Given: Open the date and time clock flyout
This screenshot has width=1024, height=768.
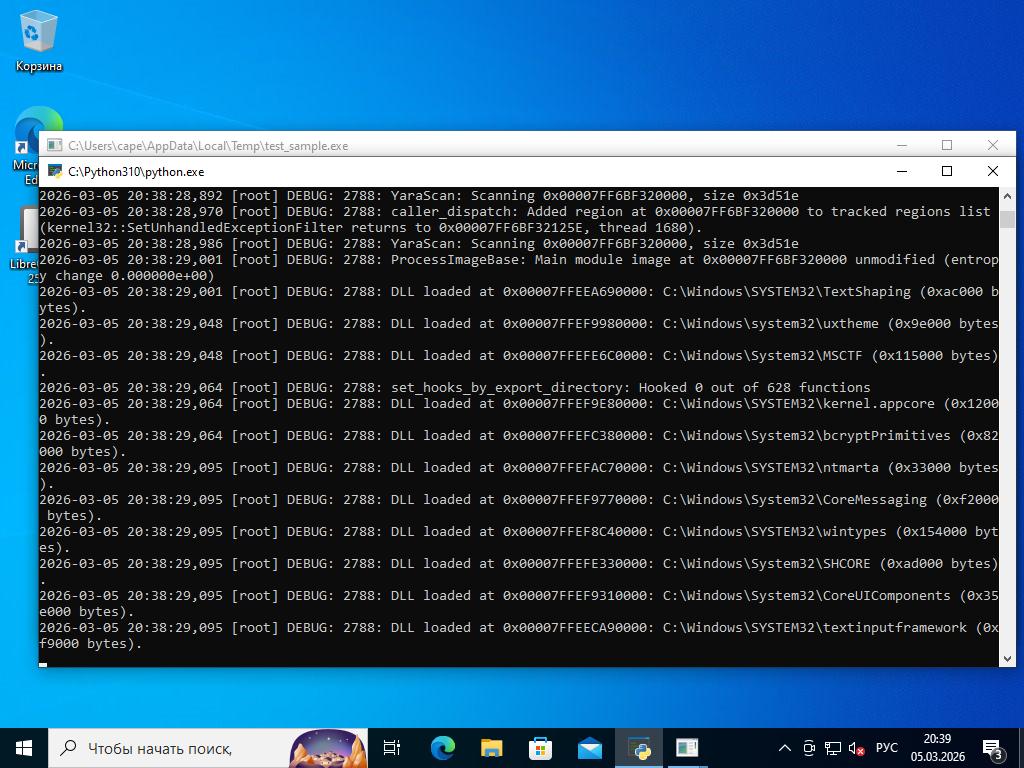Looking at the screenshot, I should pos(937,748).
